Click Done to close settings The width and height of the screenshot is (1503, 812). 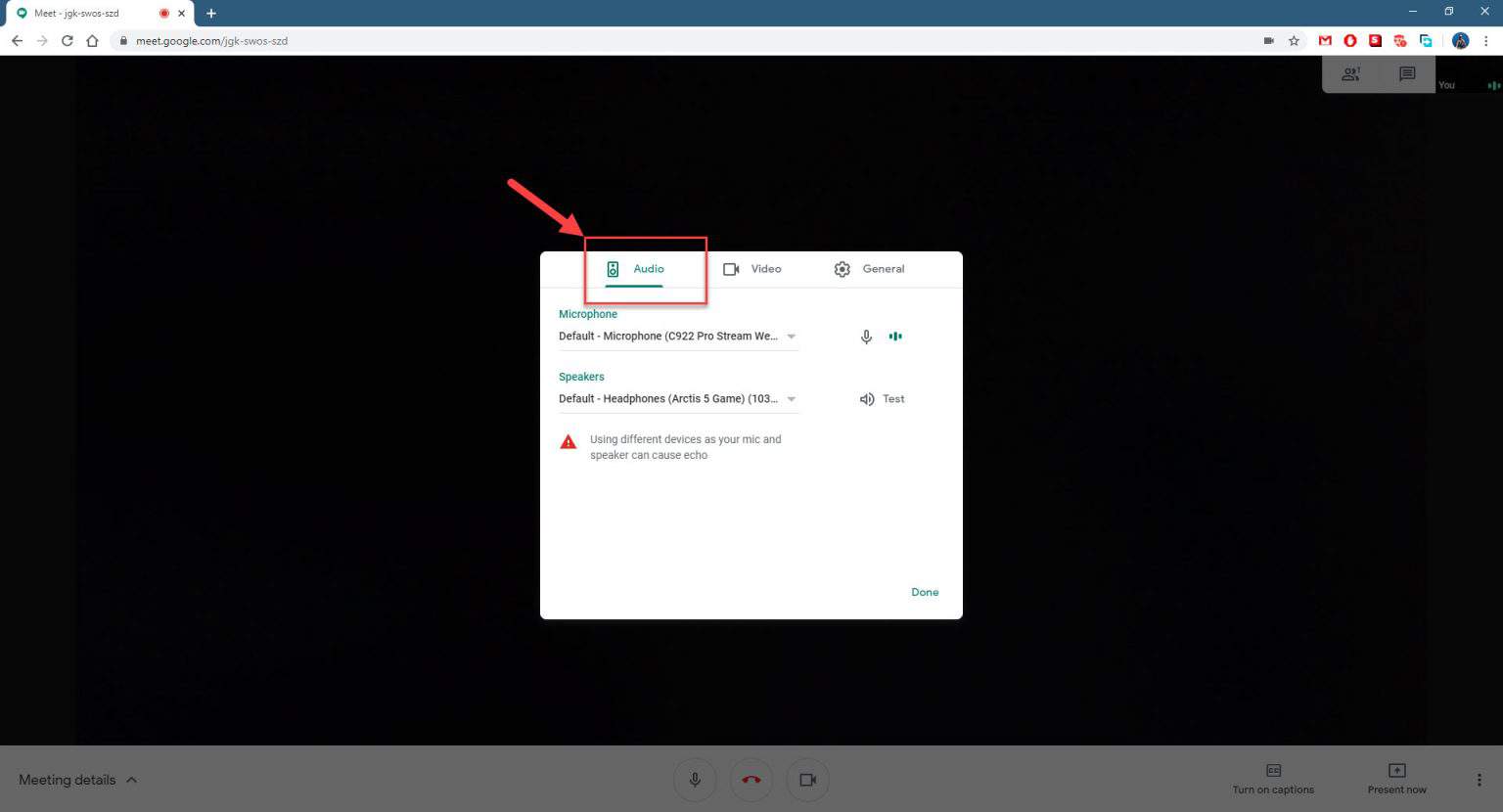pos(925,592)
